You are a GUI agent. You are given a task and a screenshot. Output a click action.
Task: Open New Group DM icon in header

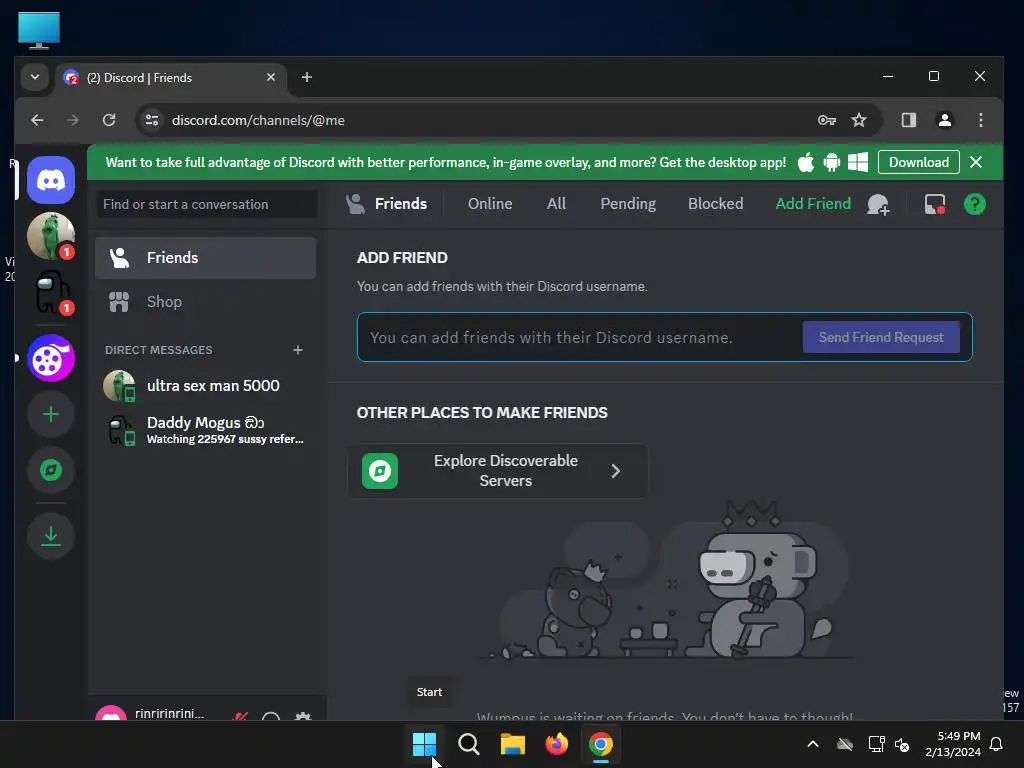coord(878,204)
